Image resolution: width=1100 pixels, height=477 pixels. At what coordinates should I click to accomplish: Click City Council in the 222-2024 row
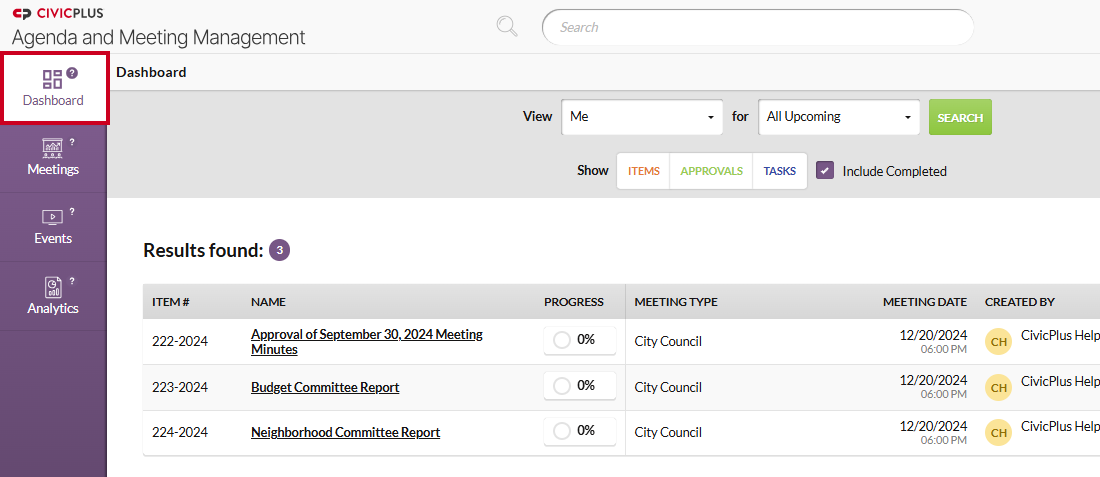click(x=668, y=342)
